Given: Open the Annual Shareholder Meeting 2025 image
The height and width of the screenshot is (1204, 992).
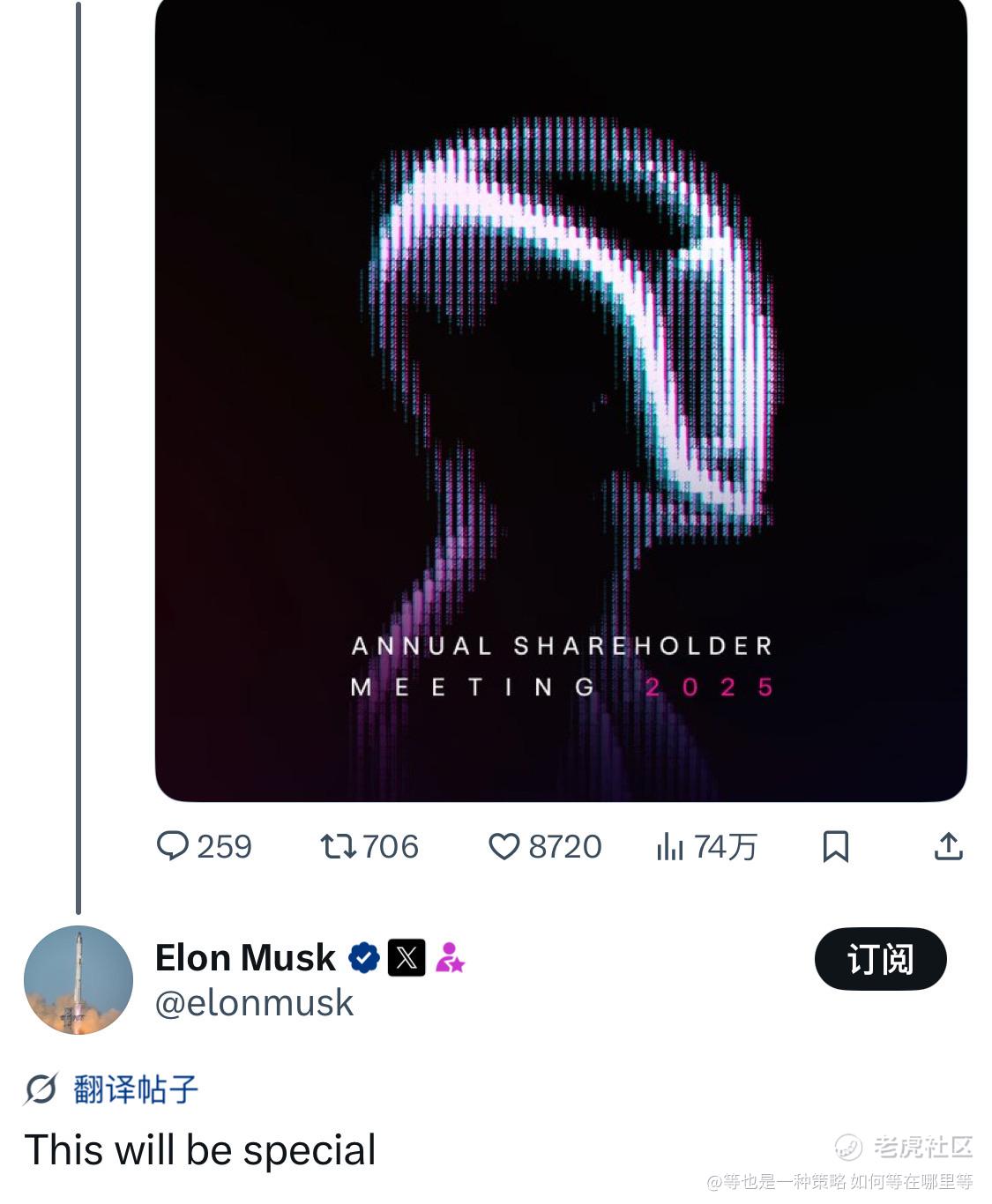Looking at the screenshot, I should [561, 401].
